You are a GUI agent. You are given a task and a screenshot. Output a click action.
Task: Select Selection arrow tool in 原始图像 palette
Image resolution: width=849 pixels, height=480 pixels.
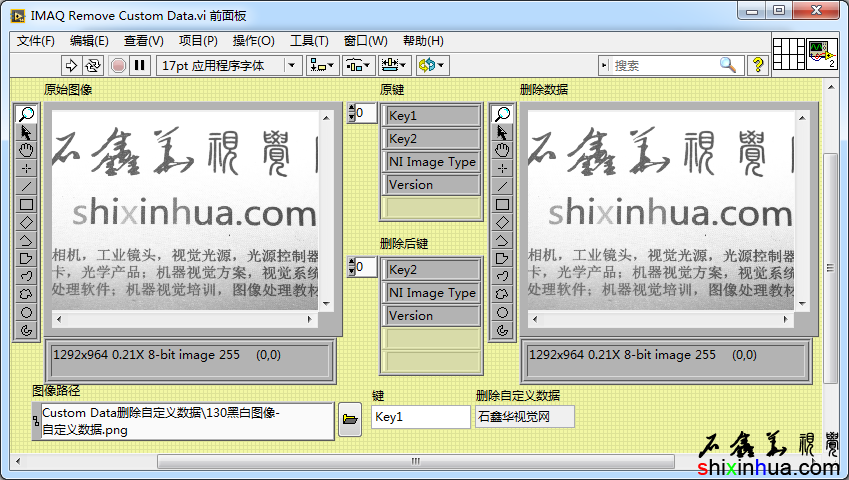26,132
